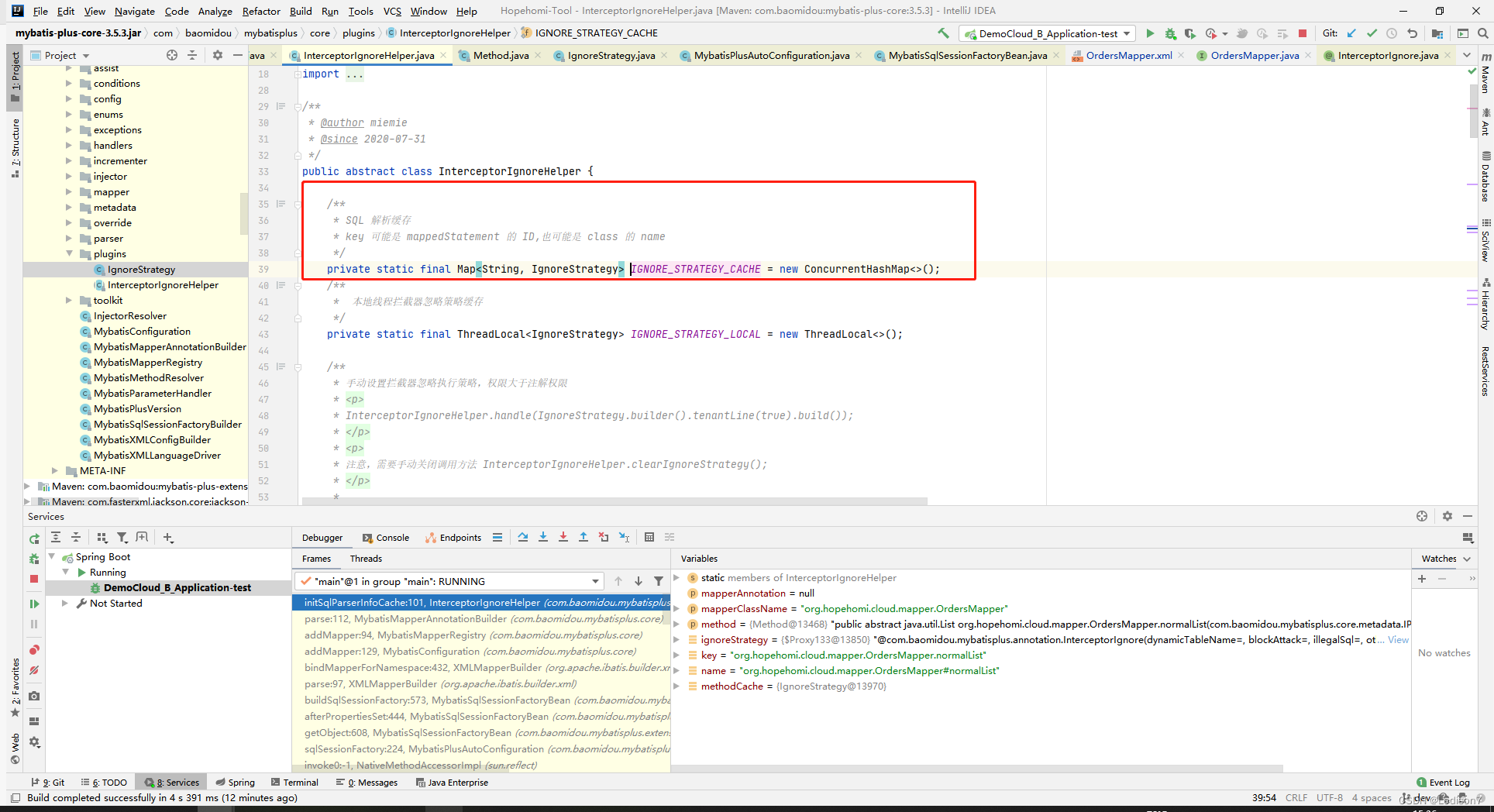Open Add Service plus dropdown
Screen dimensions: 1494x812
(x=168, y=537)
